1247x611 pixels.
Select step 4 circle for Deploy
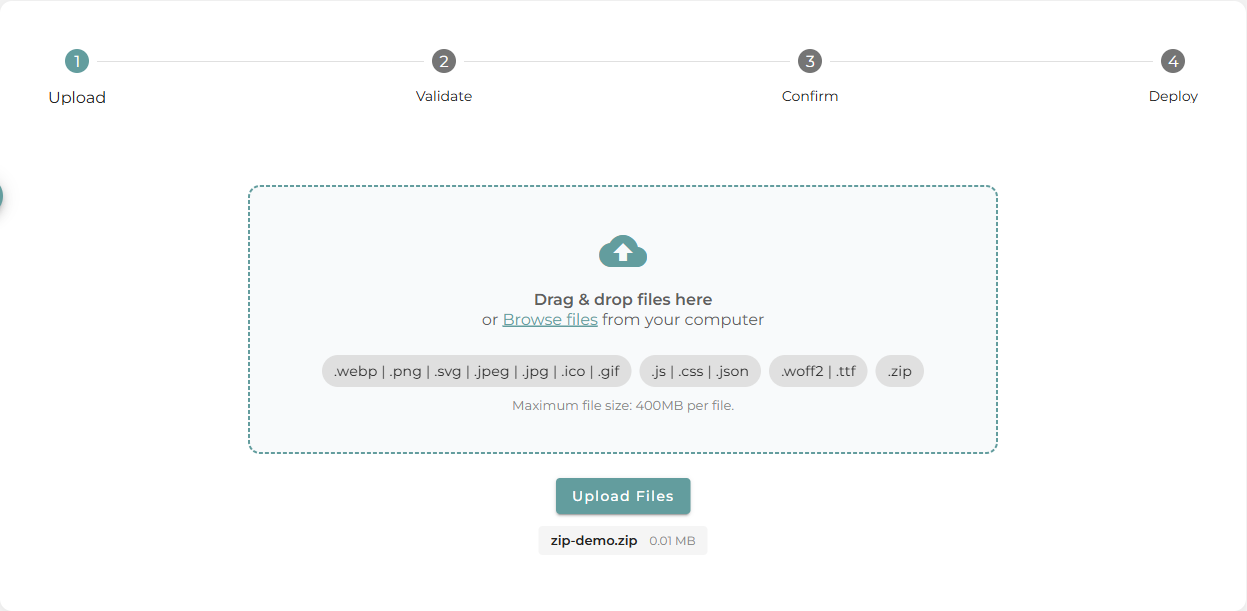[x=1173, y=61]
